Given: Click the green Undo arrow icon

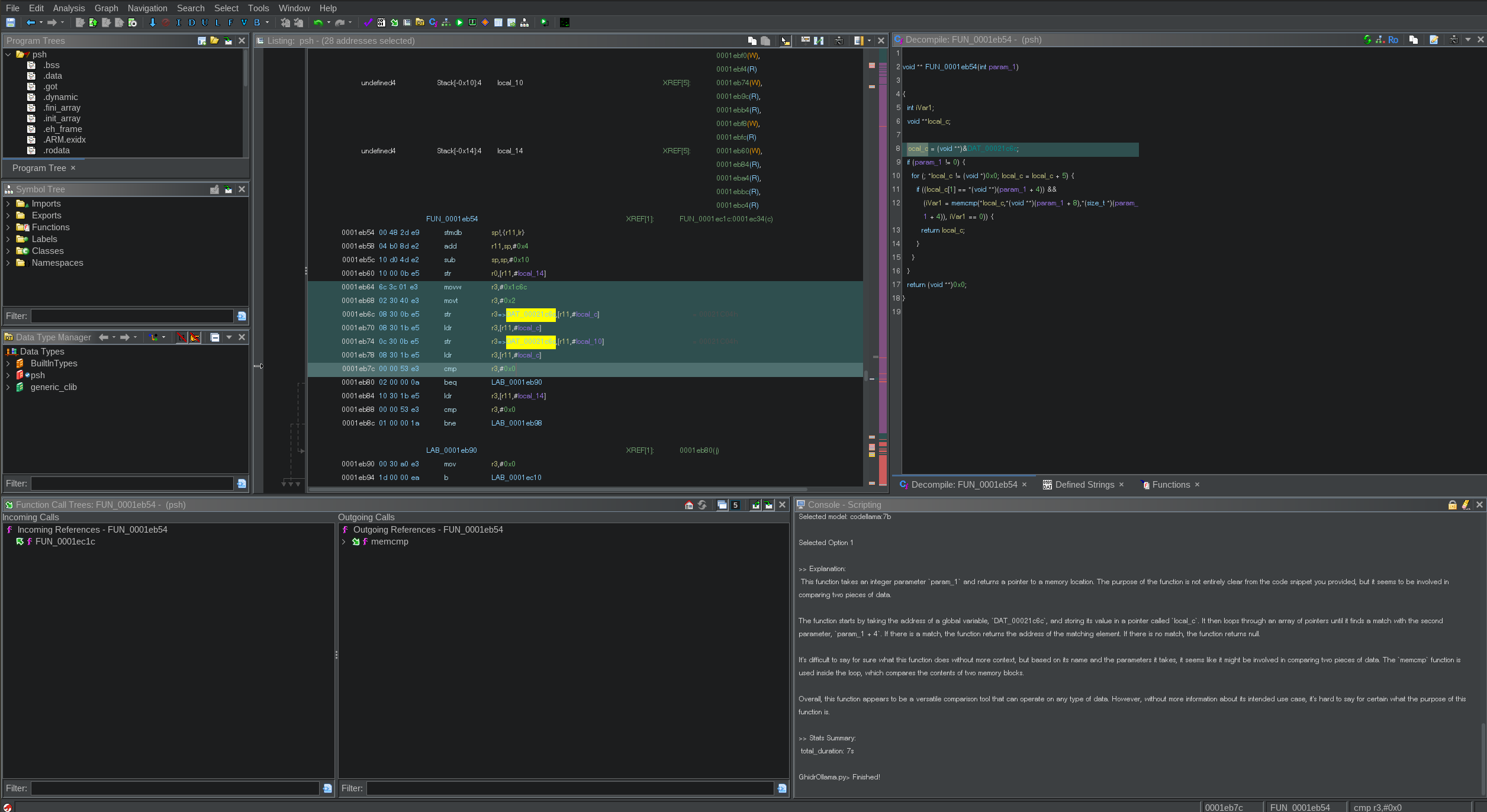Looking at the screenshot, I should [318, 22].
